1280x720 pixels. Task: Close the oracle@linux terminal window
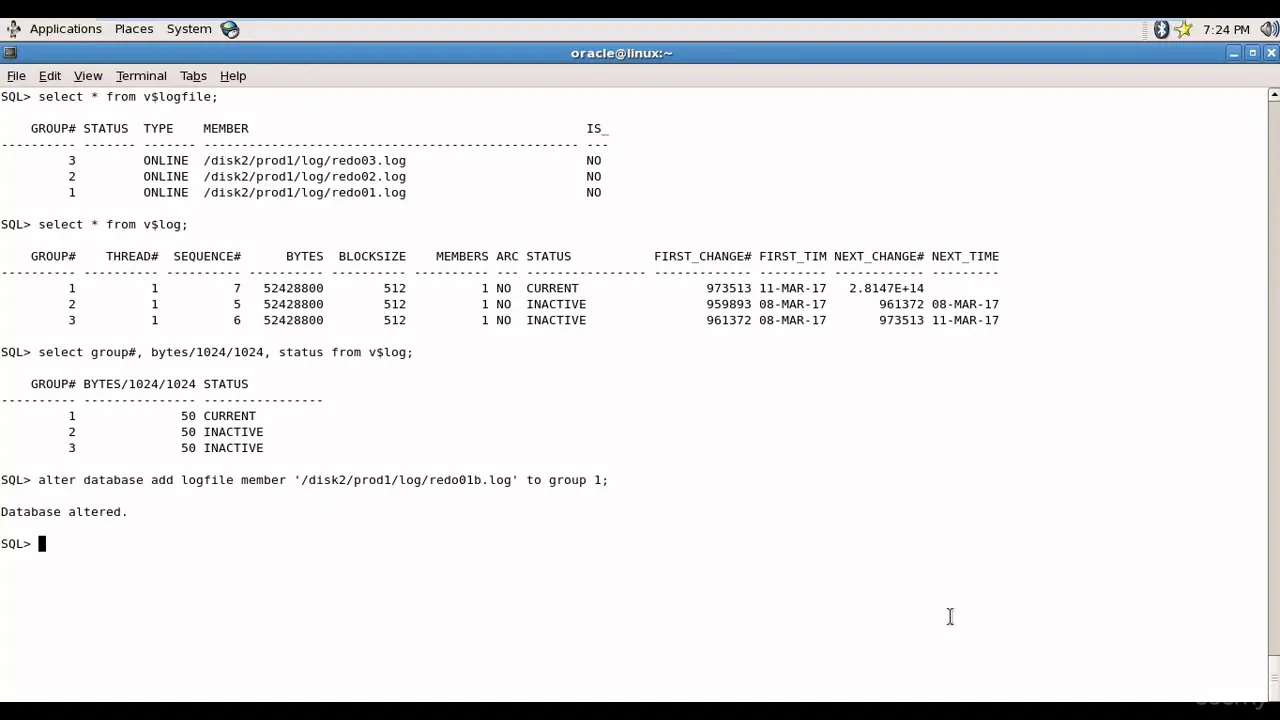(1271, 53)
